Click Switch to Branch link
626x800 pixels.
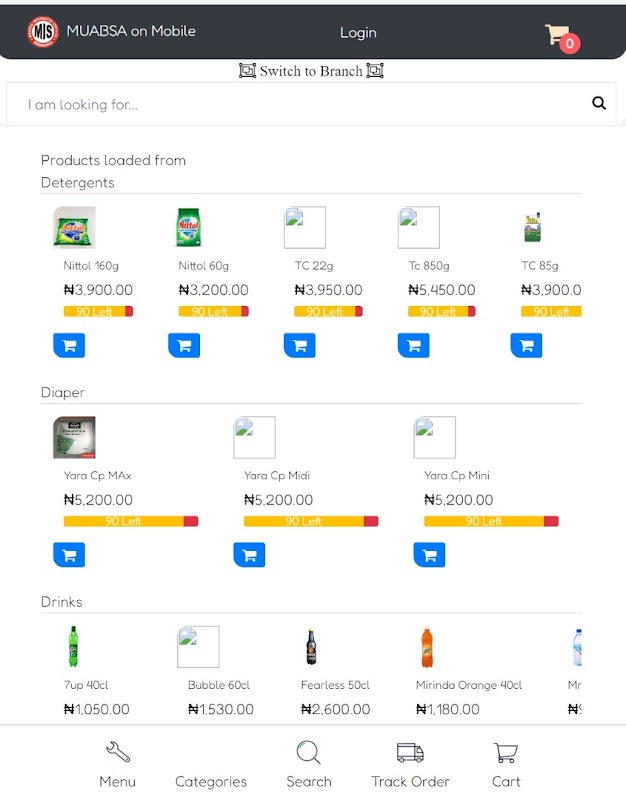(312, 71)
